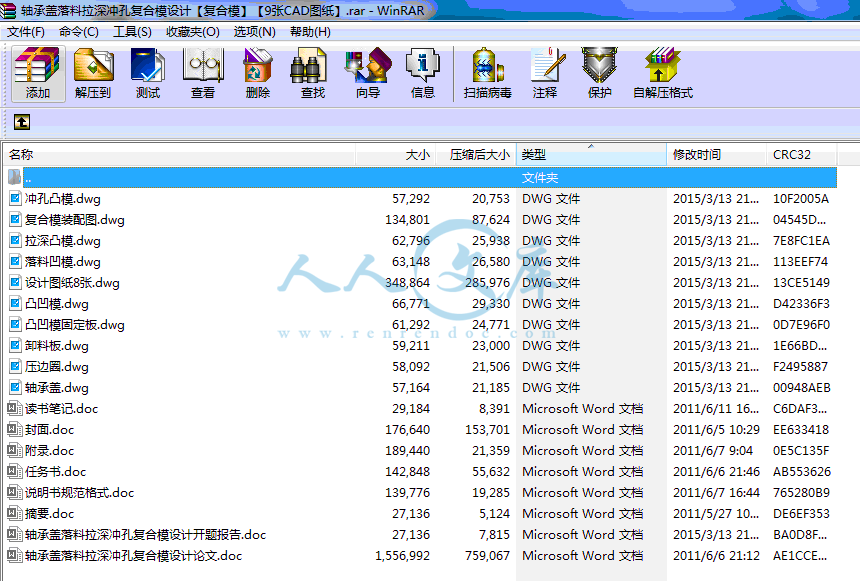Screen dimensions: 860x581
Task: Go up one level with arrow icon
Action: point(22,122)
